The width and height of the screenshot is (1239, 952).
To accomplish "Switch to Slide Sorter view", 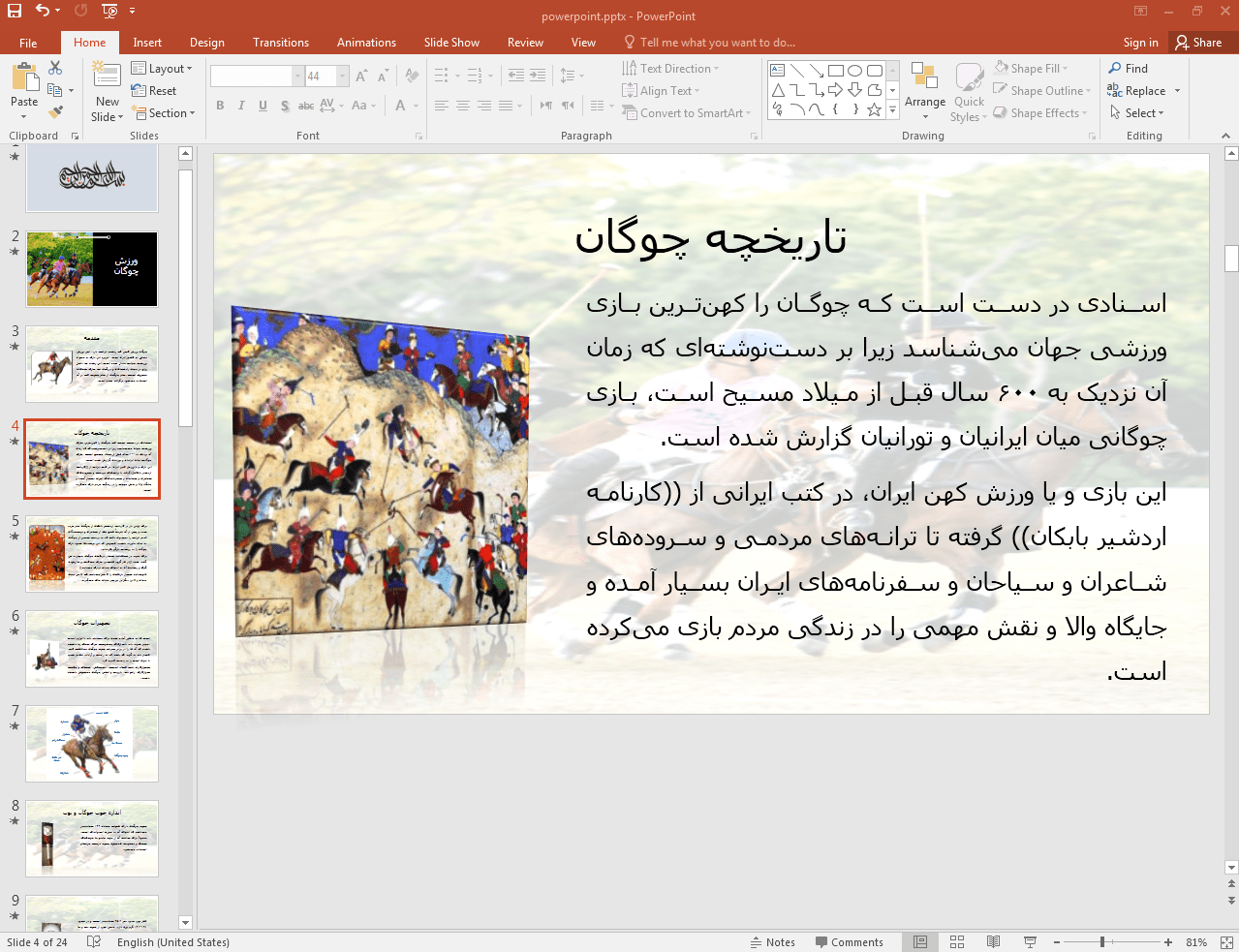I will point(957,942).
